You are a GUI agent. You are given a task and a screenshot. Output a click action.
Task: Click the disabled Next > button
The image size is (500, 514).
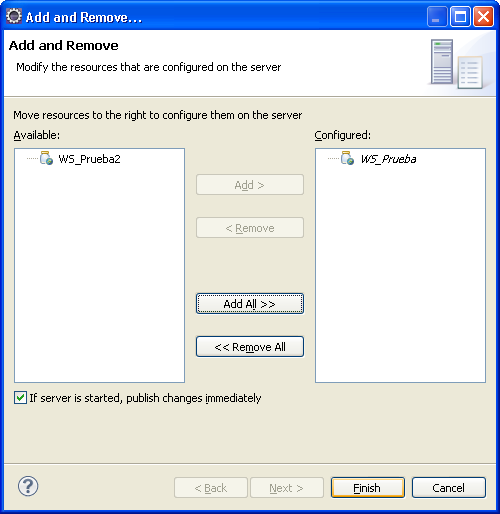(287, 488)
